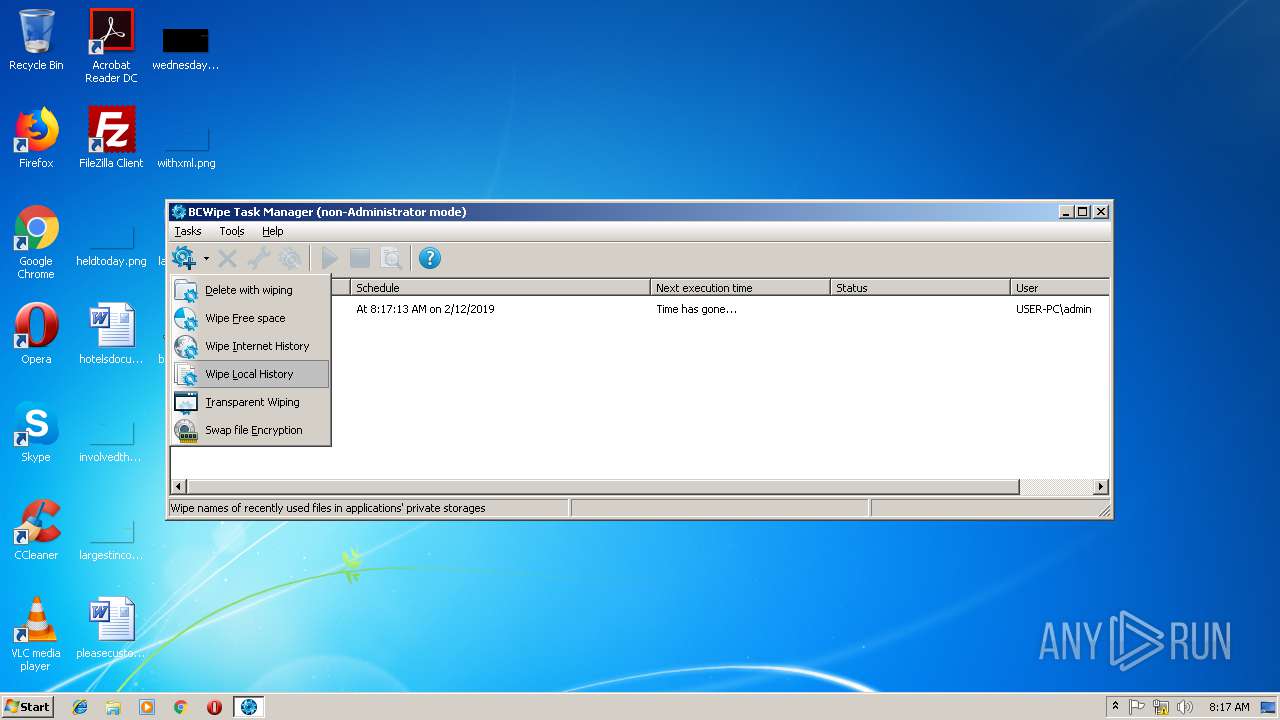The height and width of the screenshot is (720, 1280).
Task: Select the Skype desktop shortcut
Action: 36,432
